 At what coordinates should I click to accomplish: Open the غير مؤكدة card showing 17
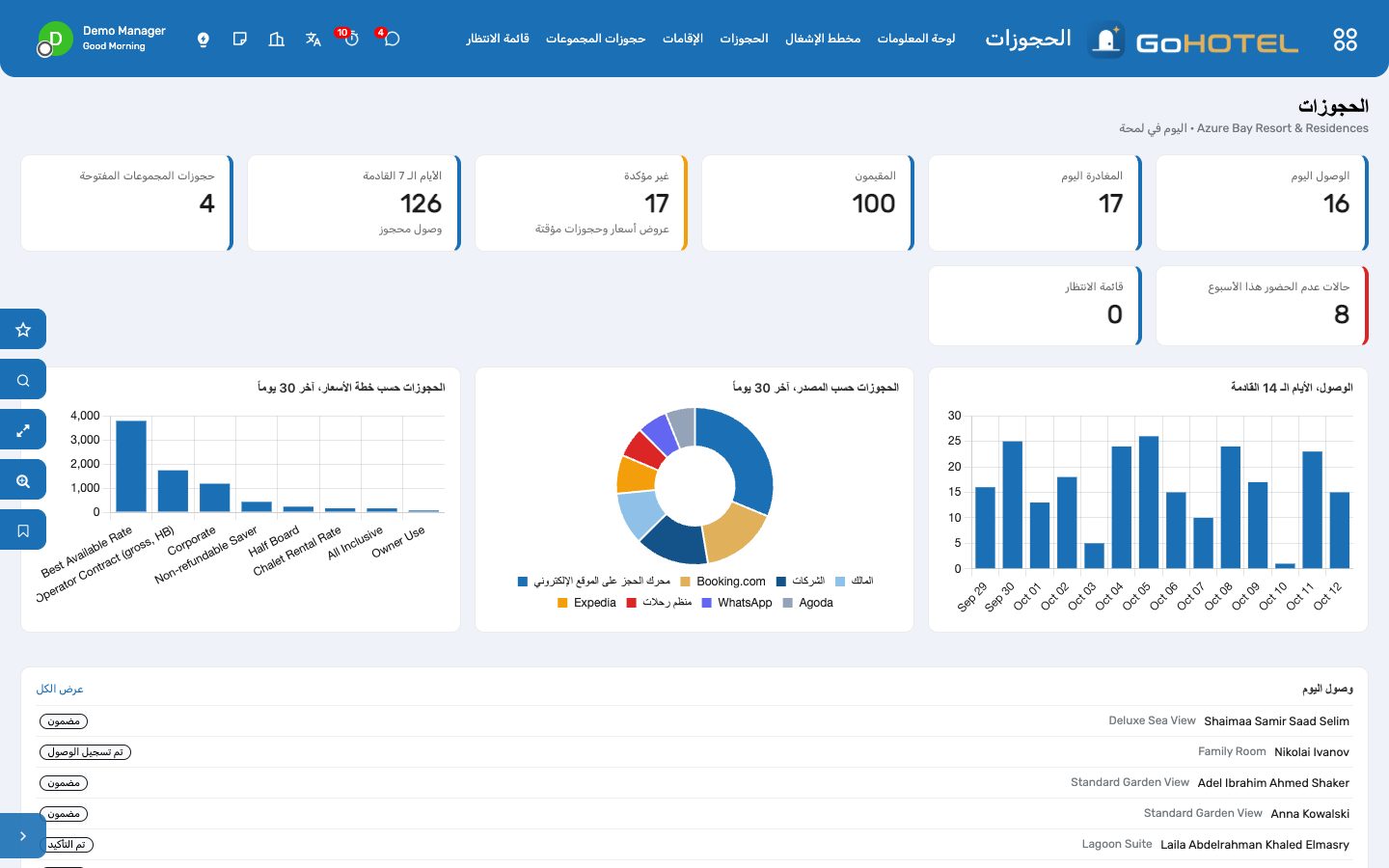coord(582,203)
